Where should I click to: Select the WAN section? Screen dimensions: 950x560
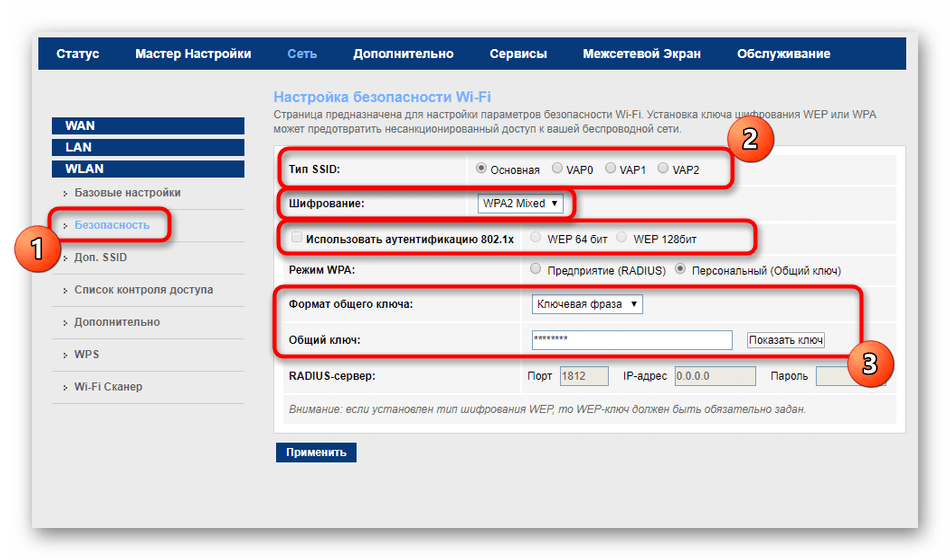pos(148,125)
